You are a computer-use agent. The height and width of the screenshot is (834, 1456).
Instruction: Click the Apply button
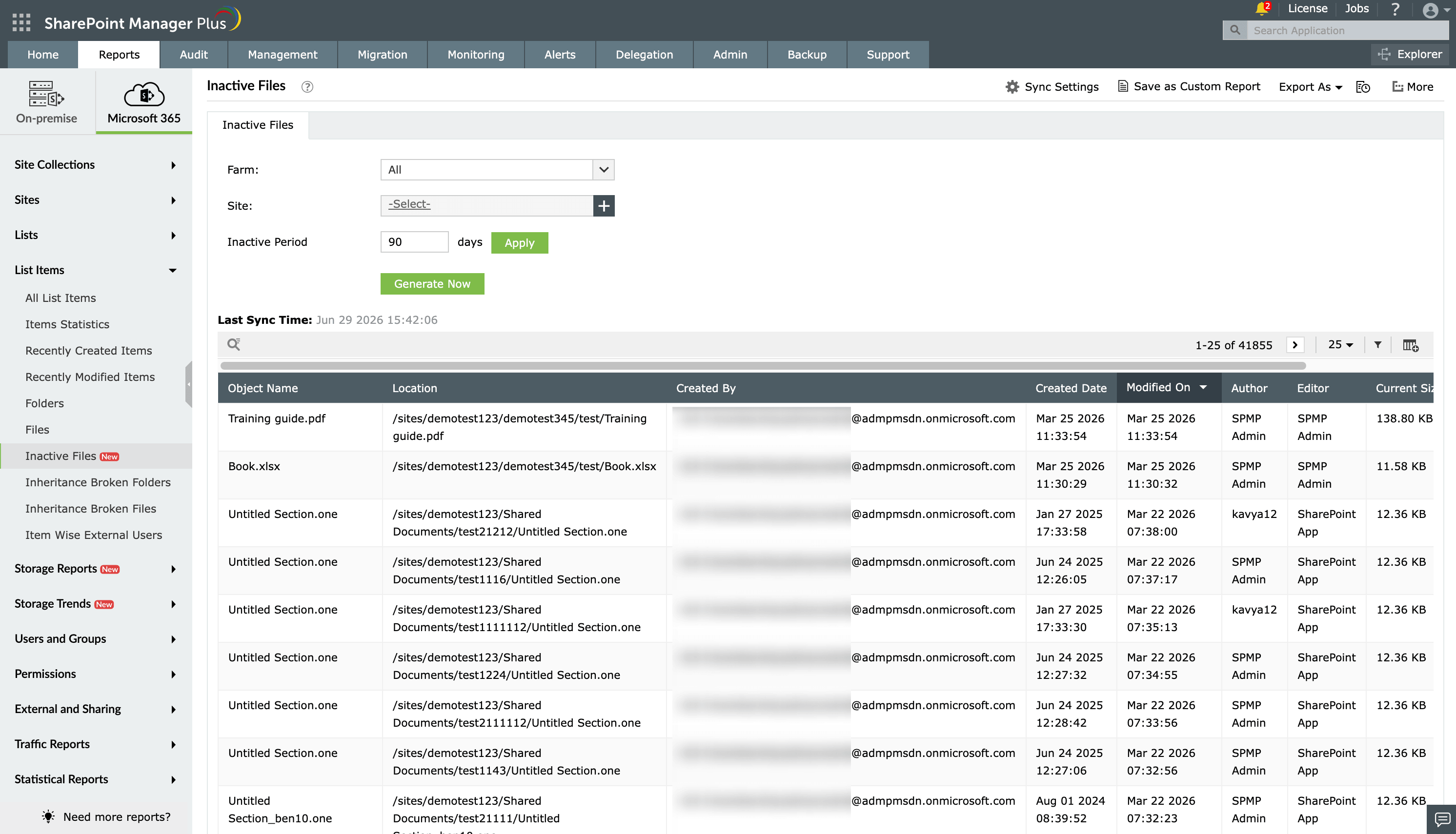point(519,243)
